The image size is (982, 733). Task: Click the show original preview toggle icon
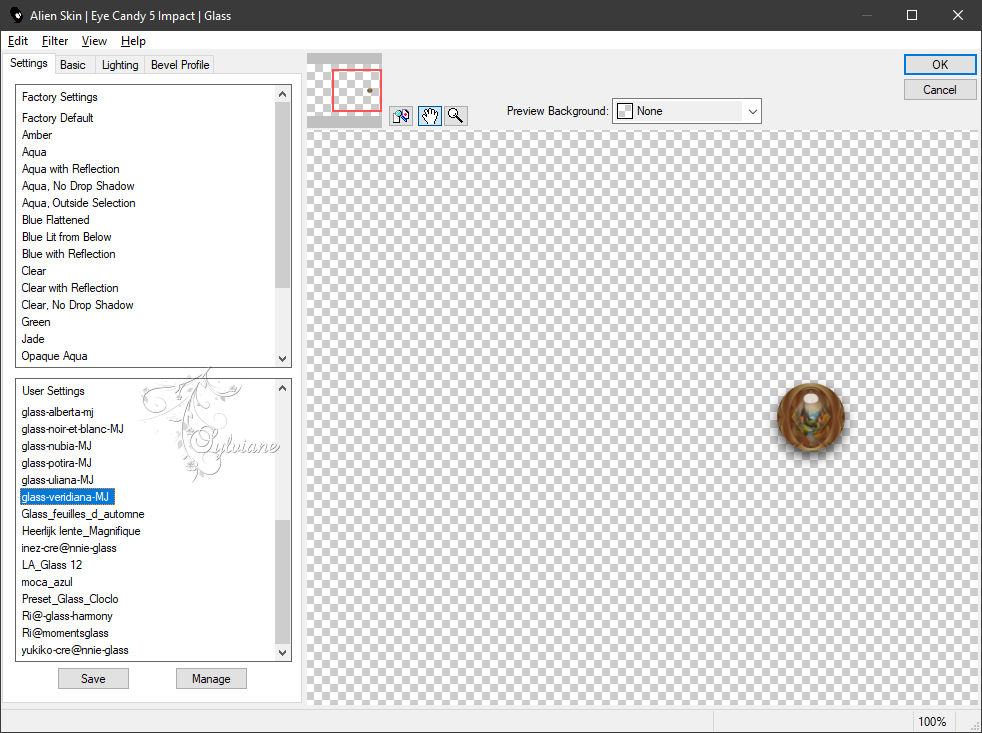pos(401,116)
